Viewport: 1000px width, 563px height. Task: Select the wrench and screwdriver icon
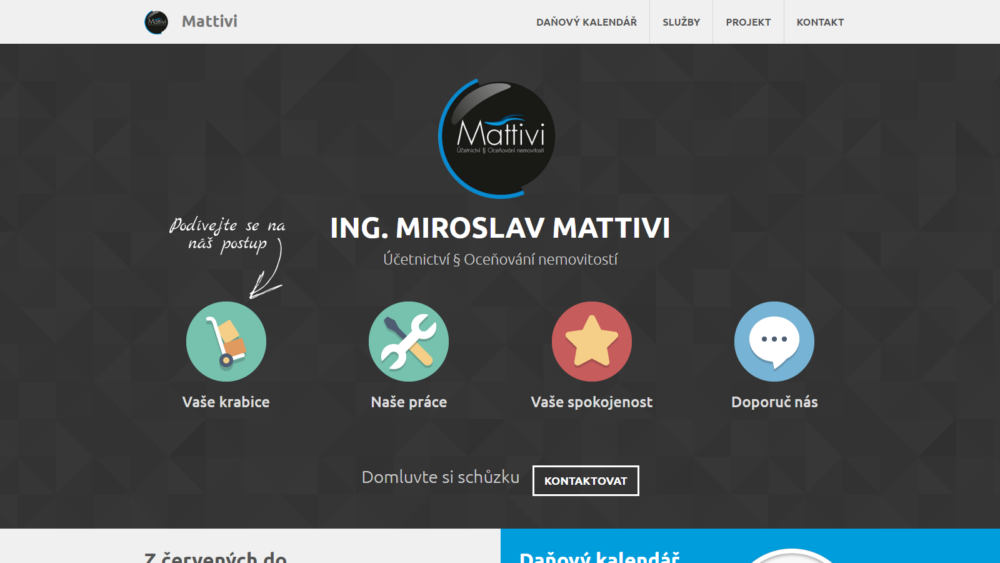tap(409, 342)
